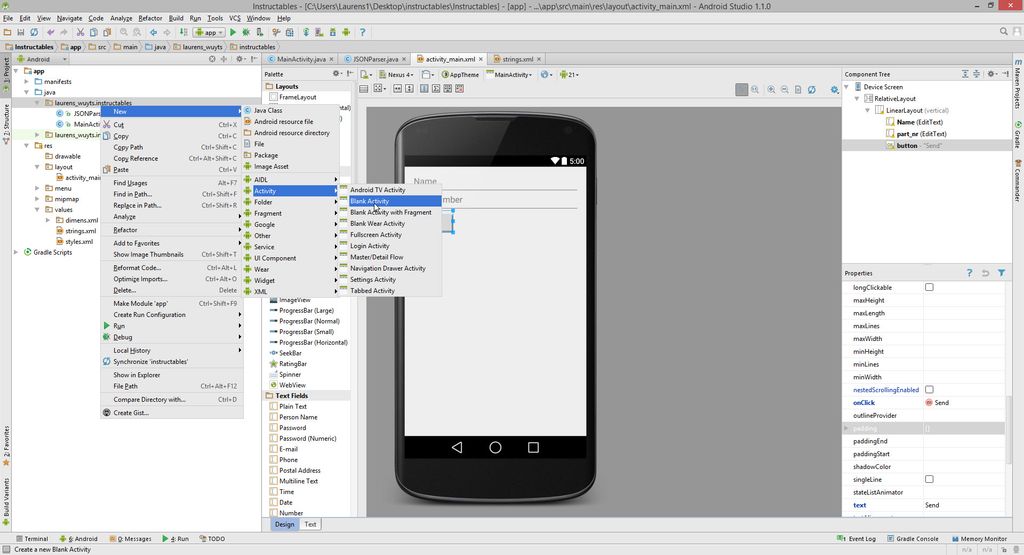Click Synchronize 'instructables' in the context menu
The image size is (1024, 555).
coord(172,362)
